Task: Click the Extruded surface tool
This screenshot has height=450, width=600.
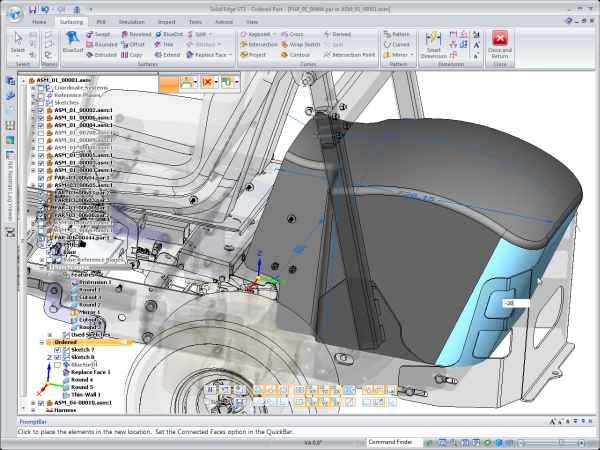Action: 104,55
